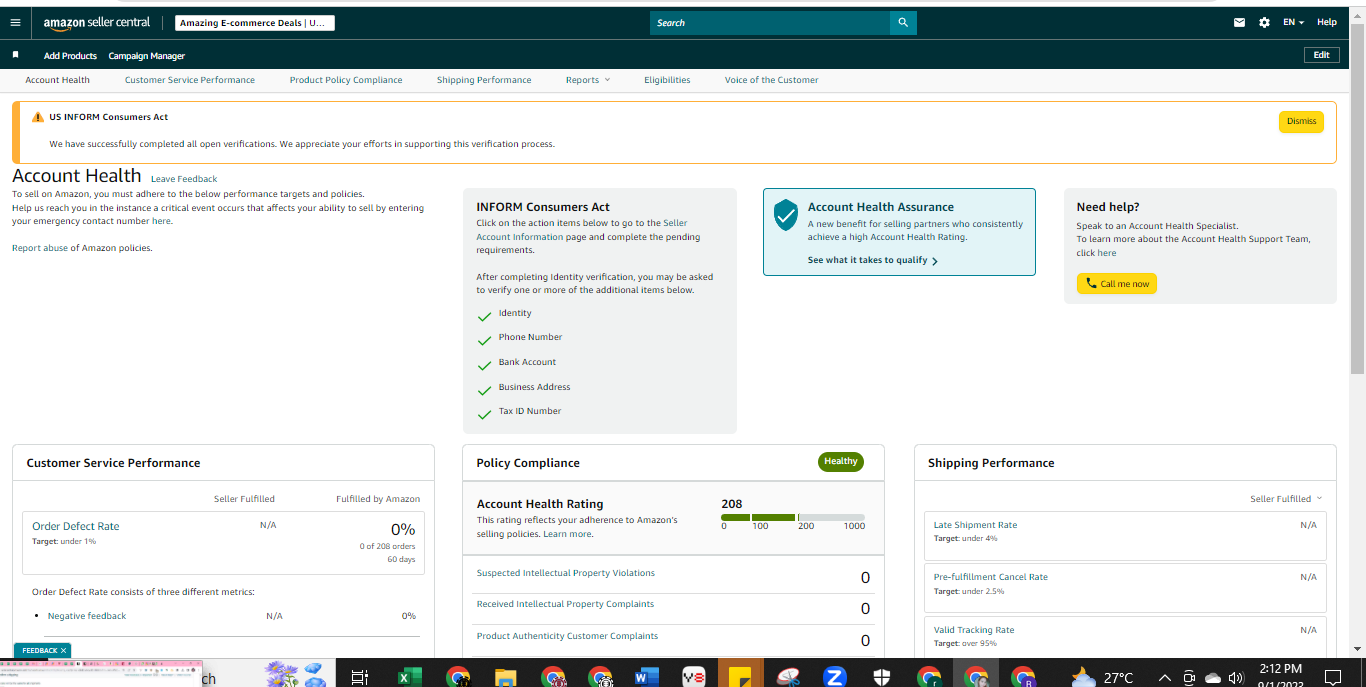Click the phone icon on Call me now

[x=1091, y=284]
